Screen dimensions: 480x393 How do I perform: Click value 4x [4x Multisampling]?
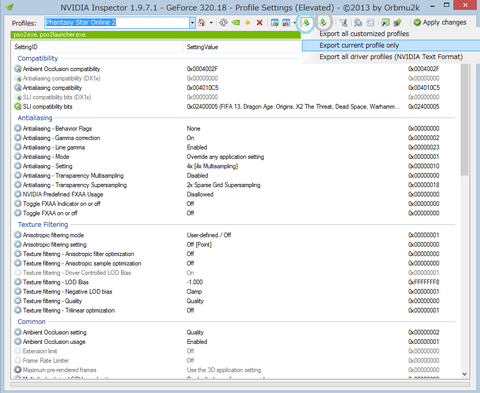tap(212, 166)
